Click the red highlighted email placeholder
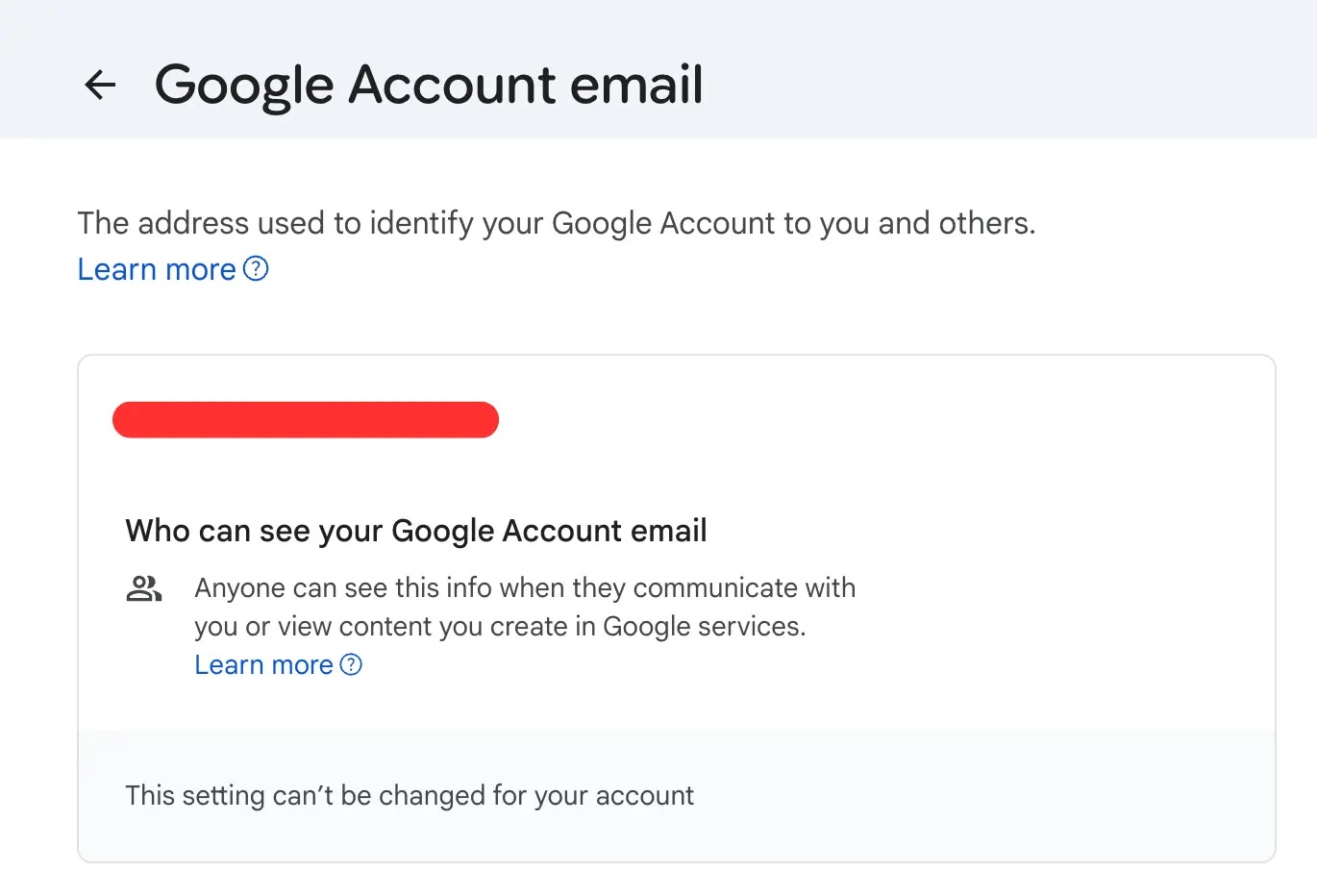 pyautogui.click(x=305, y=419)
